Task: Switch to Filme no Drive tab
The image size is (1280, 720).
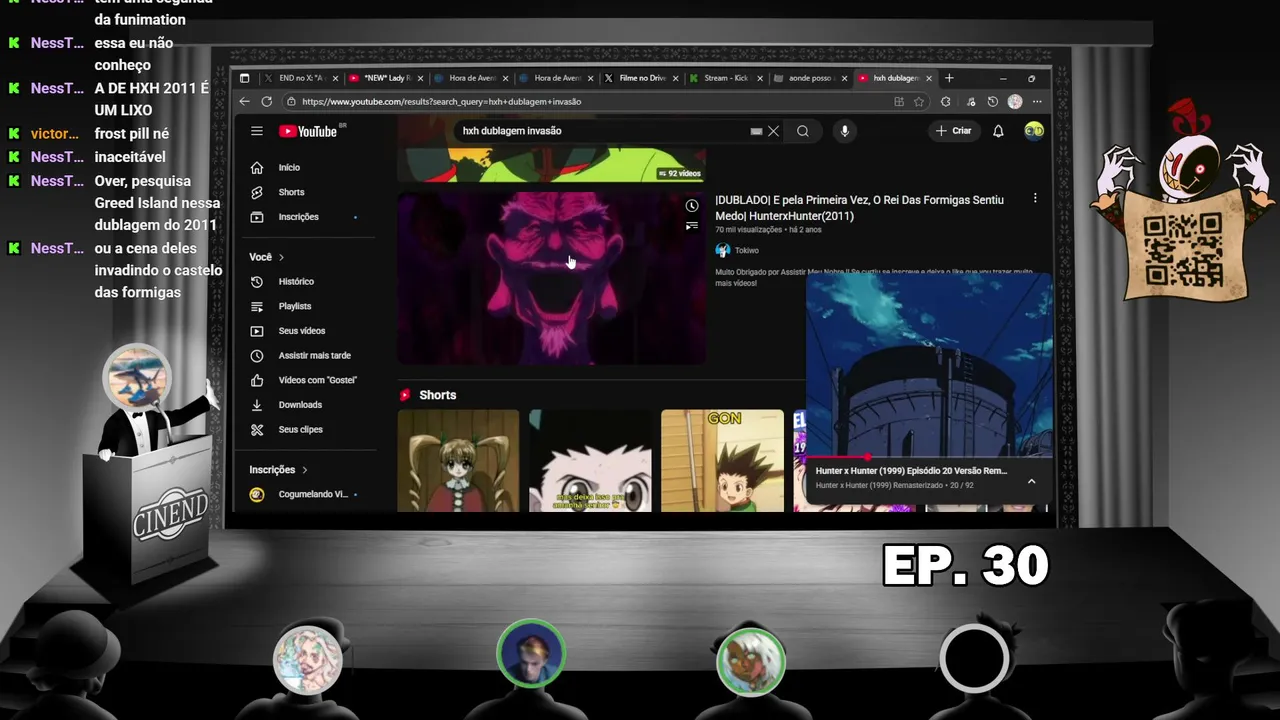Action: click(x=640, y=78)
